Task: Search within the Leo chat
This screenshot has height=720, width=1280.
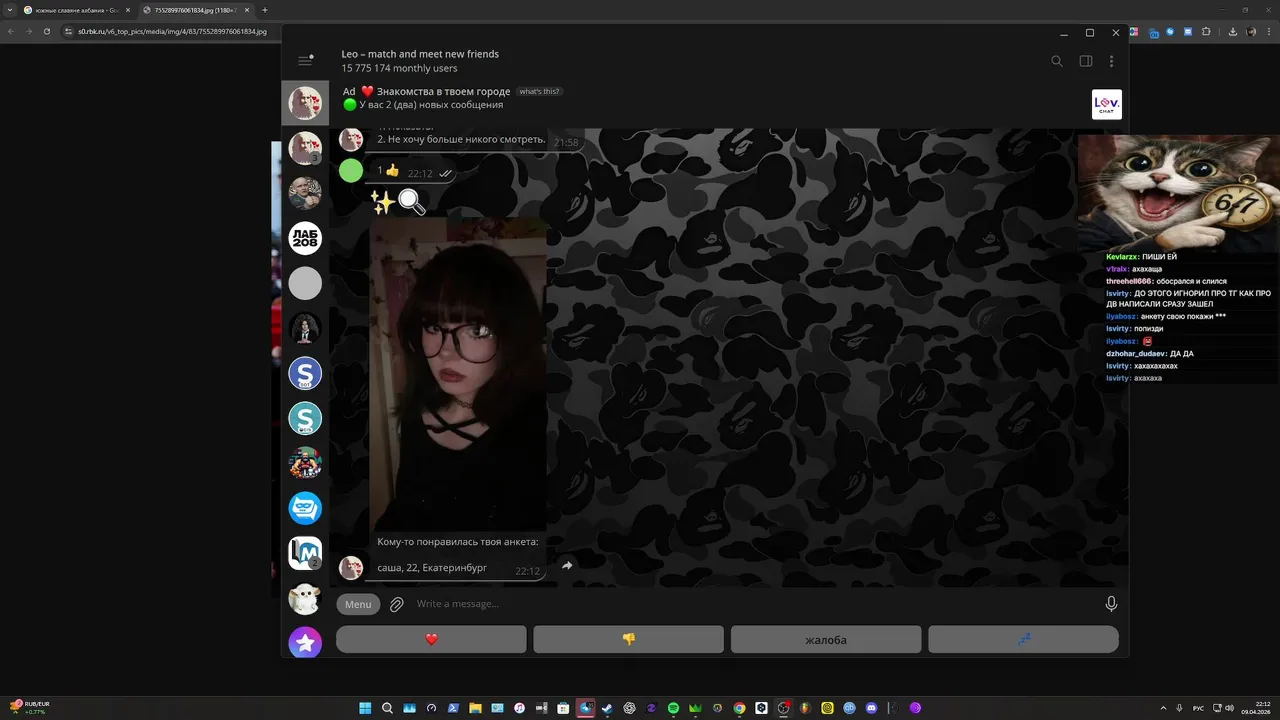Action: [x=1057, y=61]
